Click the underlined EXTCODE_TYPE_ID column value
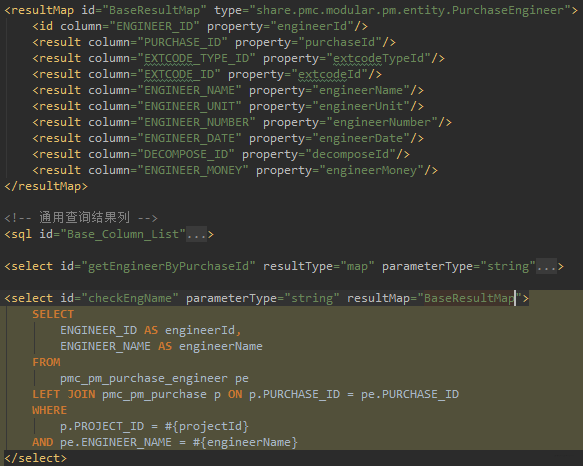 [196, 58]
